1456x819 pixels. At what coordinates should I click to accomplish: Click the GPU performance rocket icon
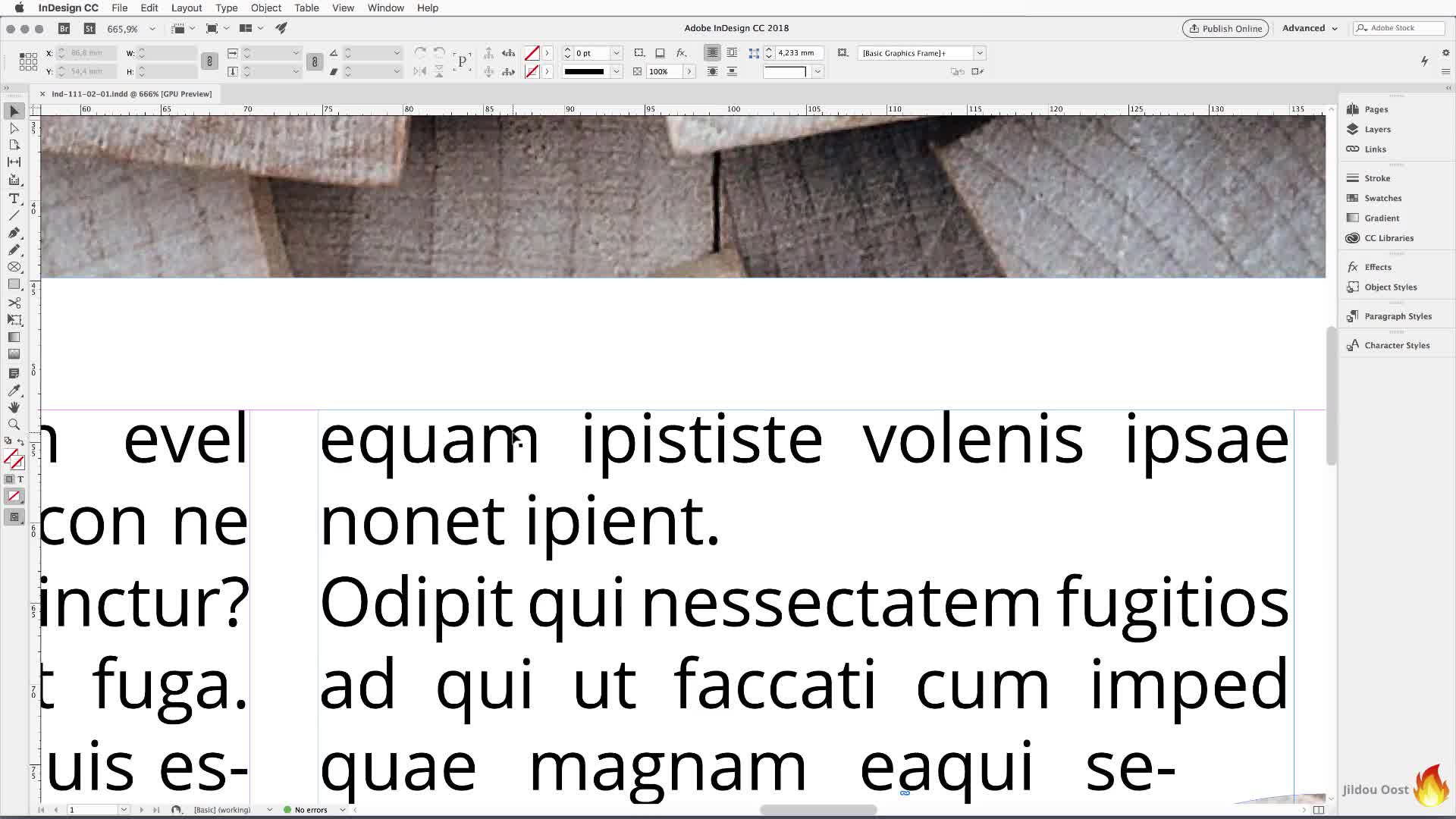[x=281, y=28]
